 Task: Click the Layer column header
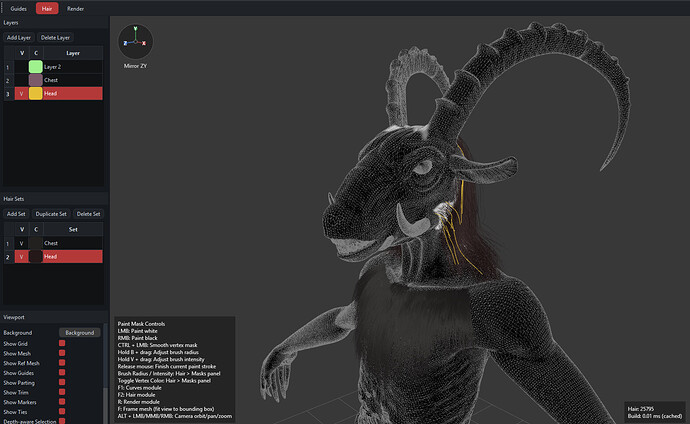(73, 53)
